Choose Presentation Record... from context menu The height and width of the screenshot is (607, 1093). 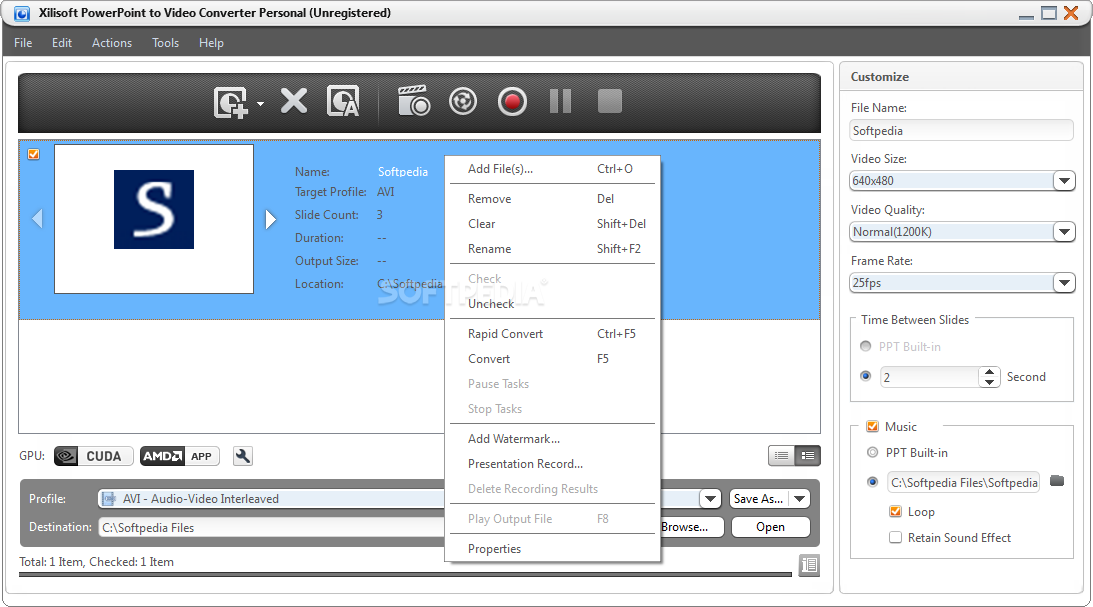click(552, 463)
